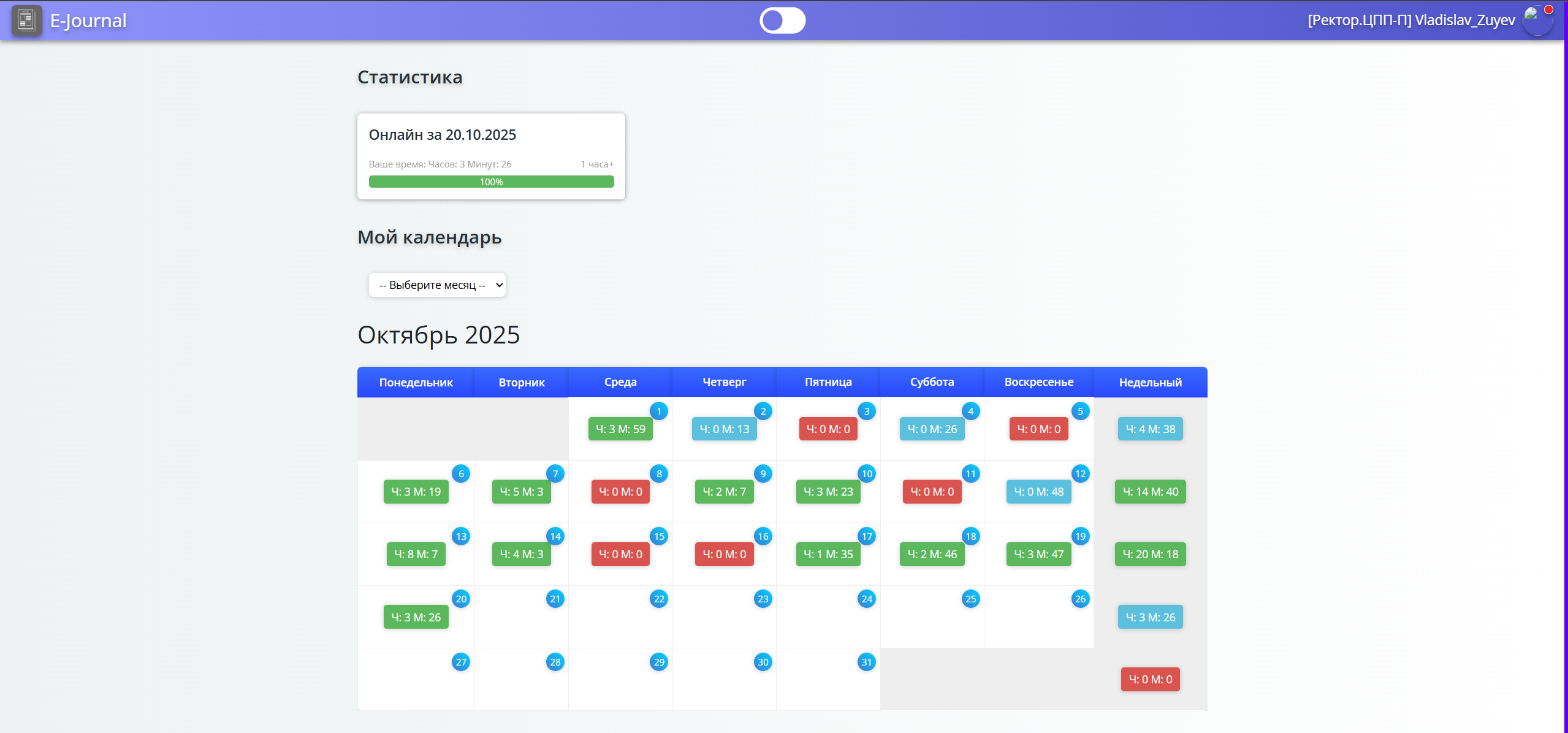1568x733 pixels.
Task: Click the E-Journal title link
Action: click(88, 20)
